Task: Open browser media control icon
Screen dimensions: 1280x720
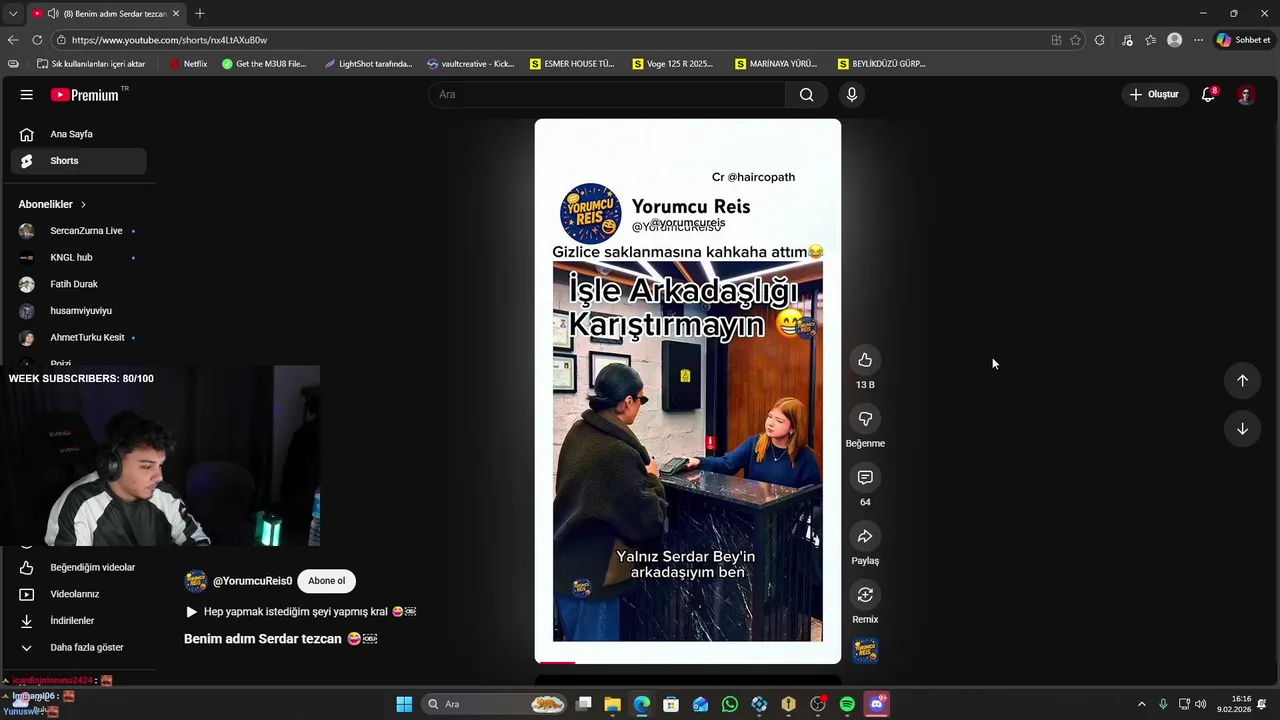Action: pos(1127,40)
